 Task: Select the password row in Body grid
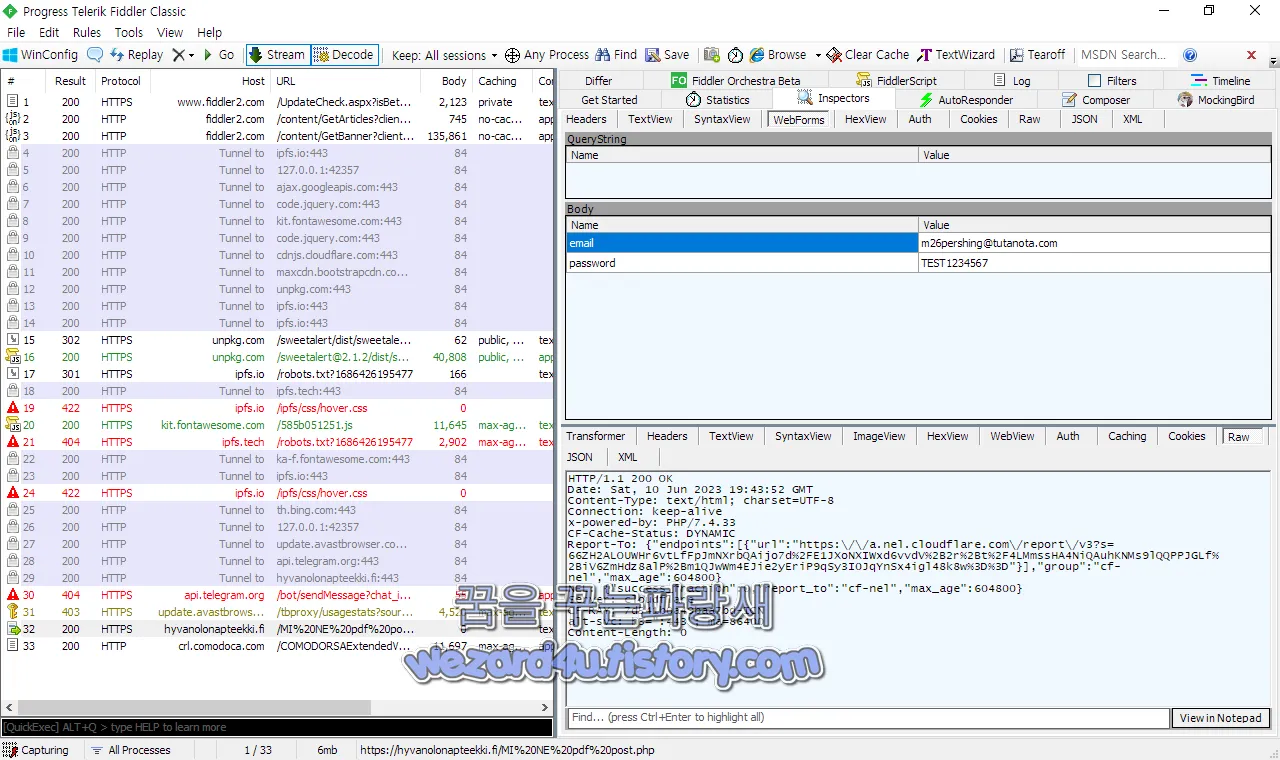point(918,263)
